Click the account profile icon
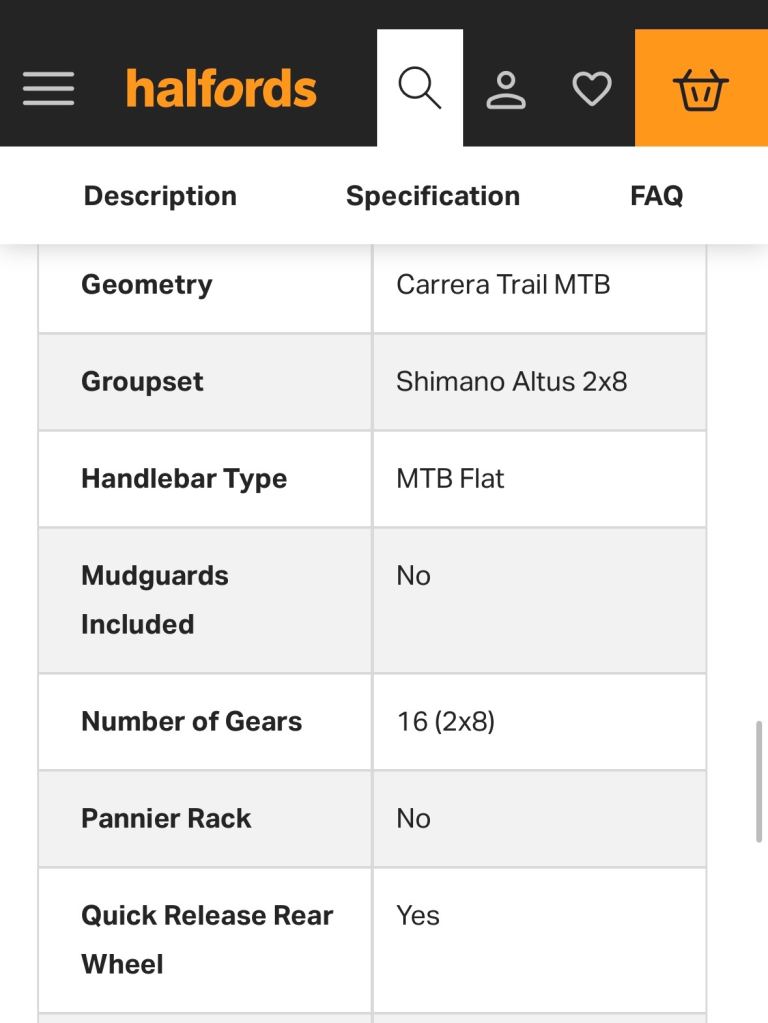The width and height of the screenshot is (768, 1023). coord(507,87)
